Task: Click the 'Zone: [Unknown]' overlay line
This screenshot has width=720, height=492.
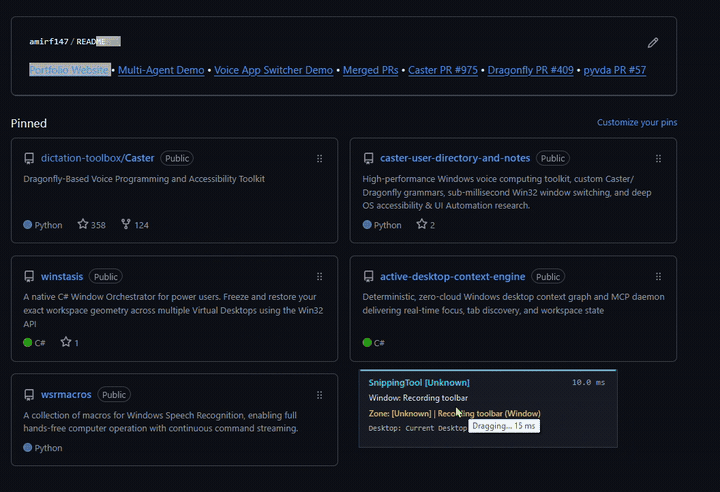Action: (x=454, y=413)
